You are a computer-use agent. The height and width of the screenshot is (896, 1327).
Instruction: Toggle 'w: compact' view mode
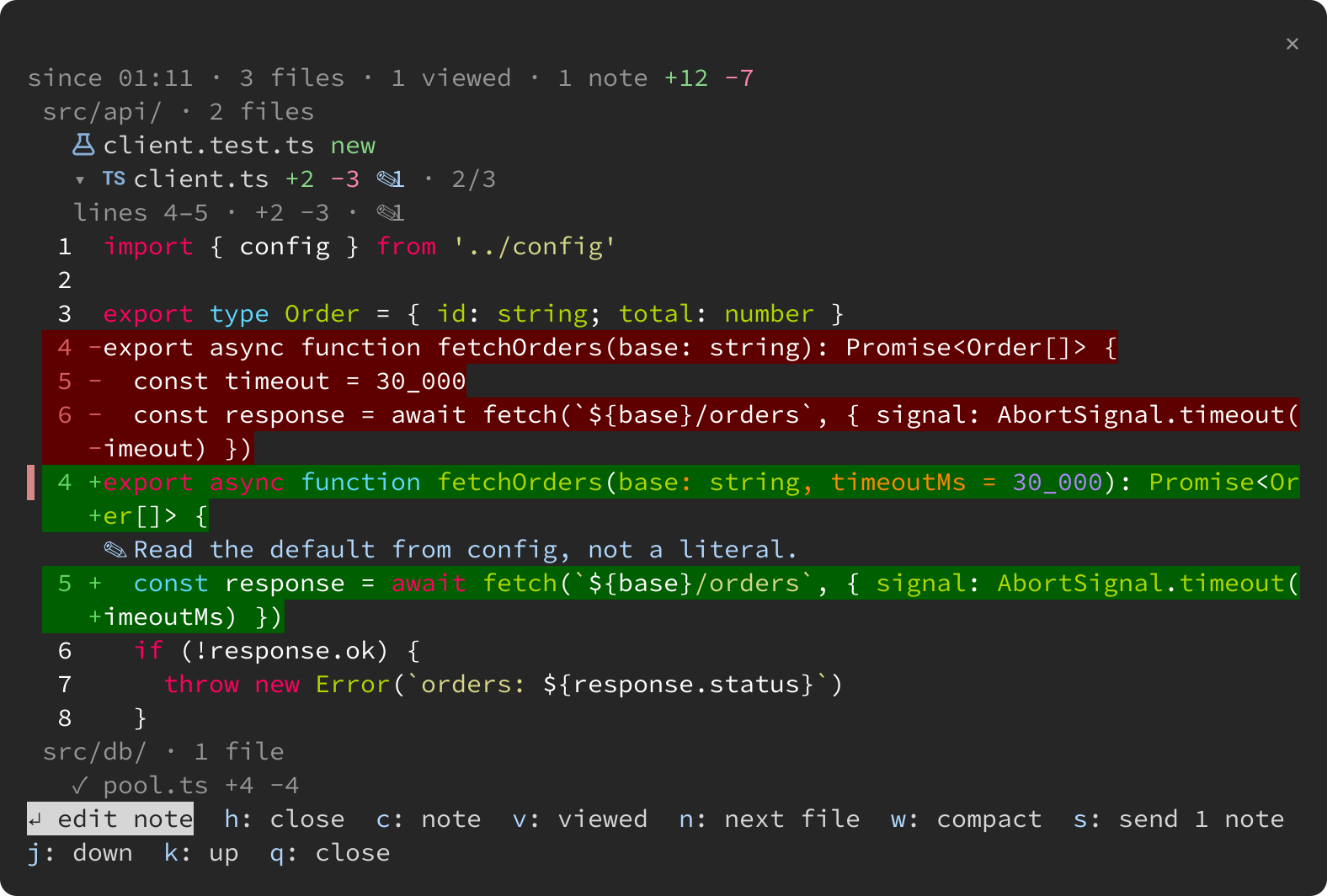(967, 819)
